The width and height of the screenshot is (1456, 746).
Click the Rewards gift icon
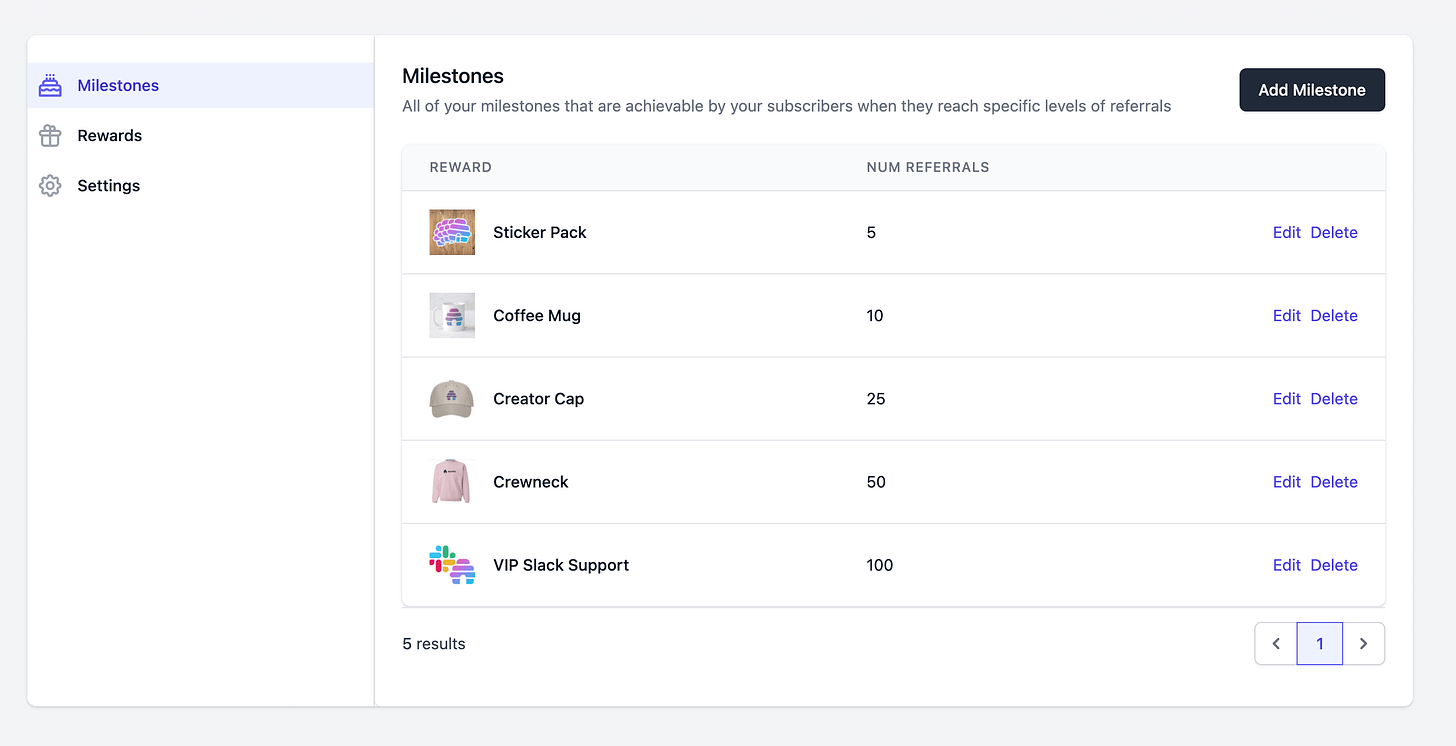coord(50,135)
